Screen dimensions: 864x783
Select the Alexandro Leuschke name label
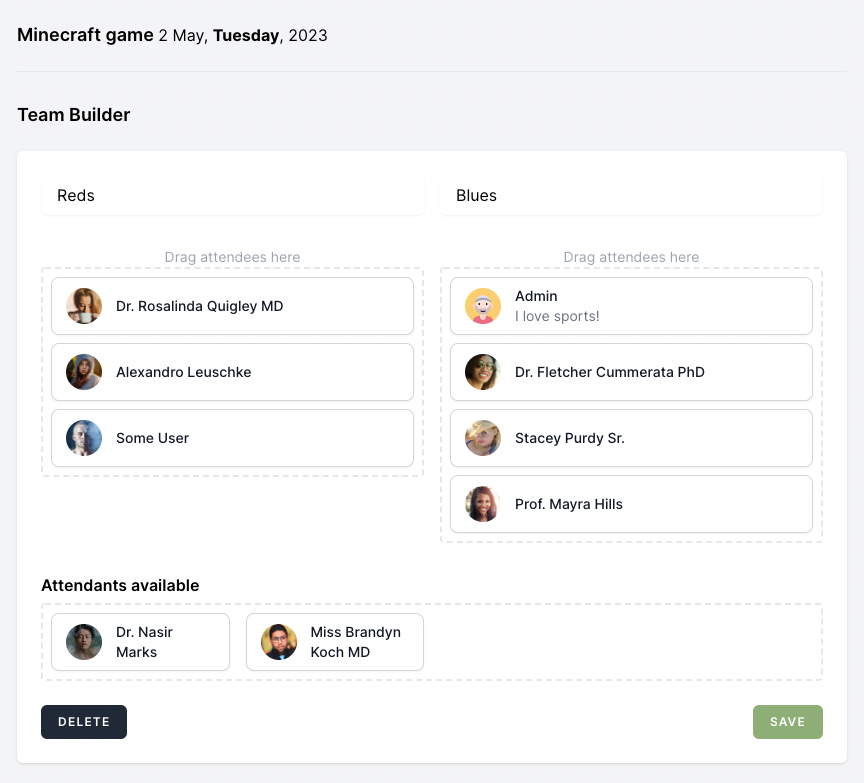[183, 372]
